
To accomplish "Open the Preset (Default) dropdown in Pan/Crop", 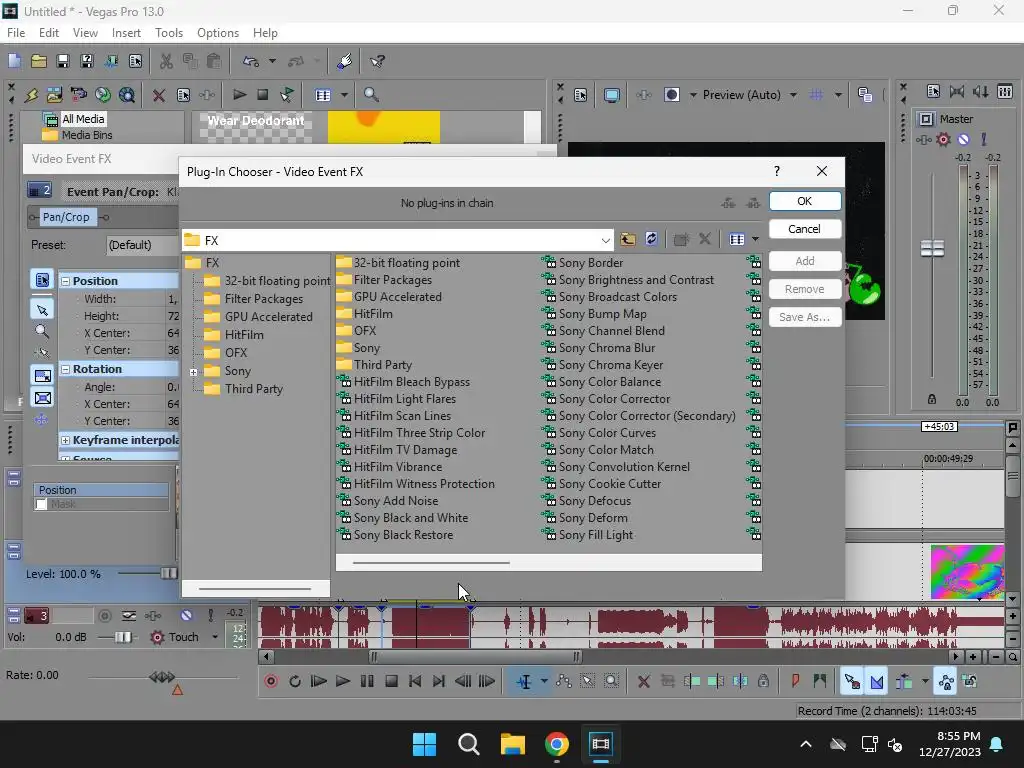I will click(142, 245).
